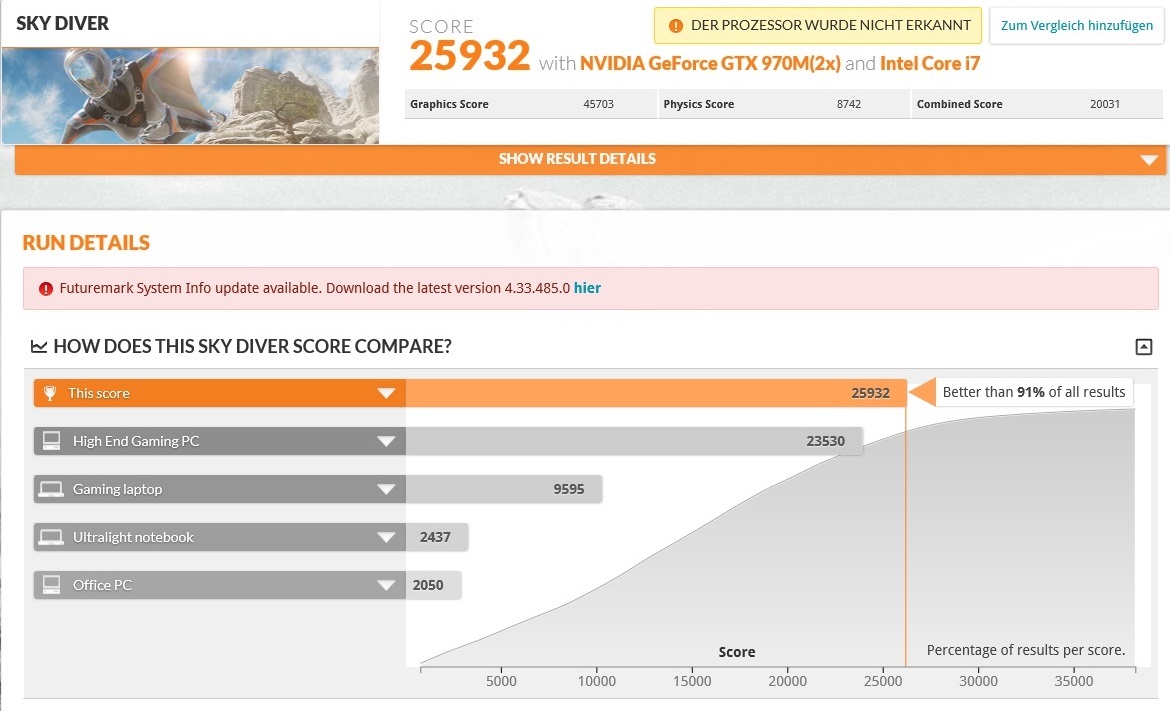Click the orange warning icon in processor notice

point(675,26)
